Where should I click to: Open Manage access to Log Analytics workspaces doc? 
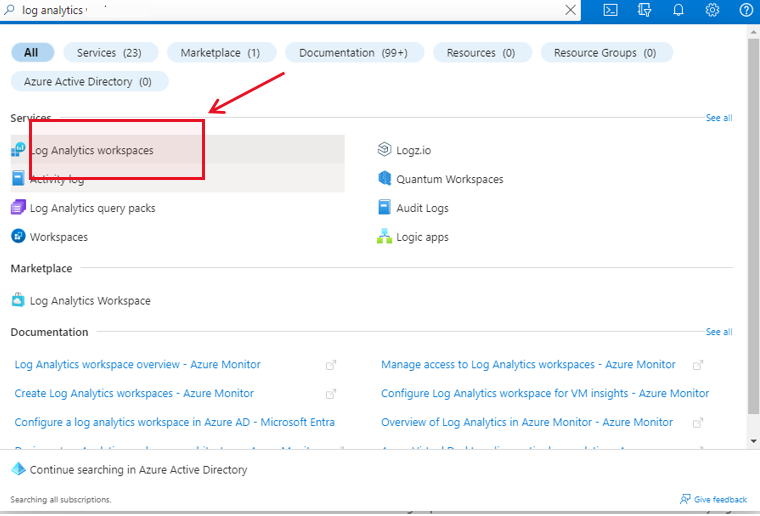pyautogui.click(x=528, y=364)
